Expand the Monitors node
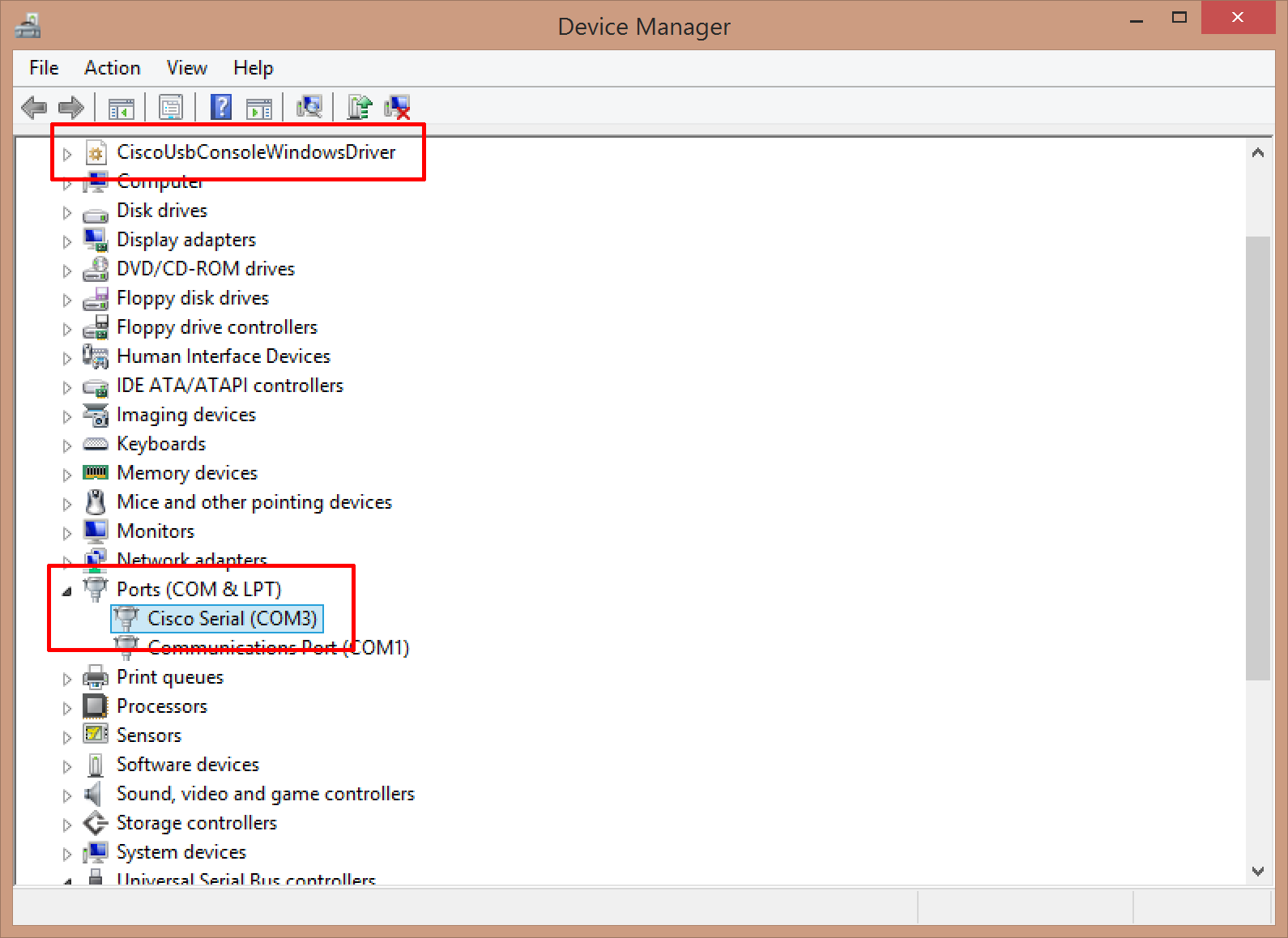This screenshot has height=938, width=1288. click(x=67, y=533)
